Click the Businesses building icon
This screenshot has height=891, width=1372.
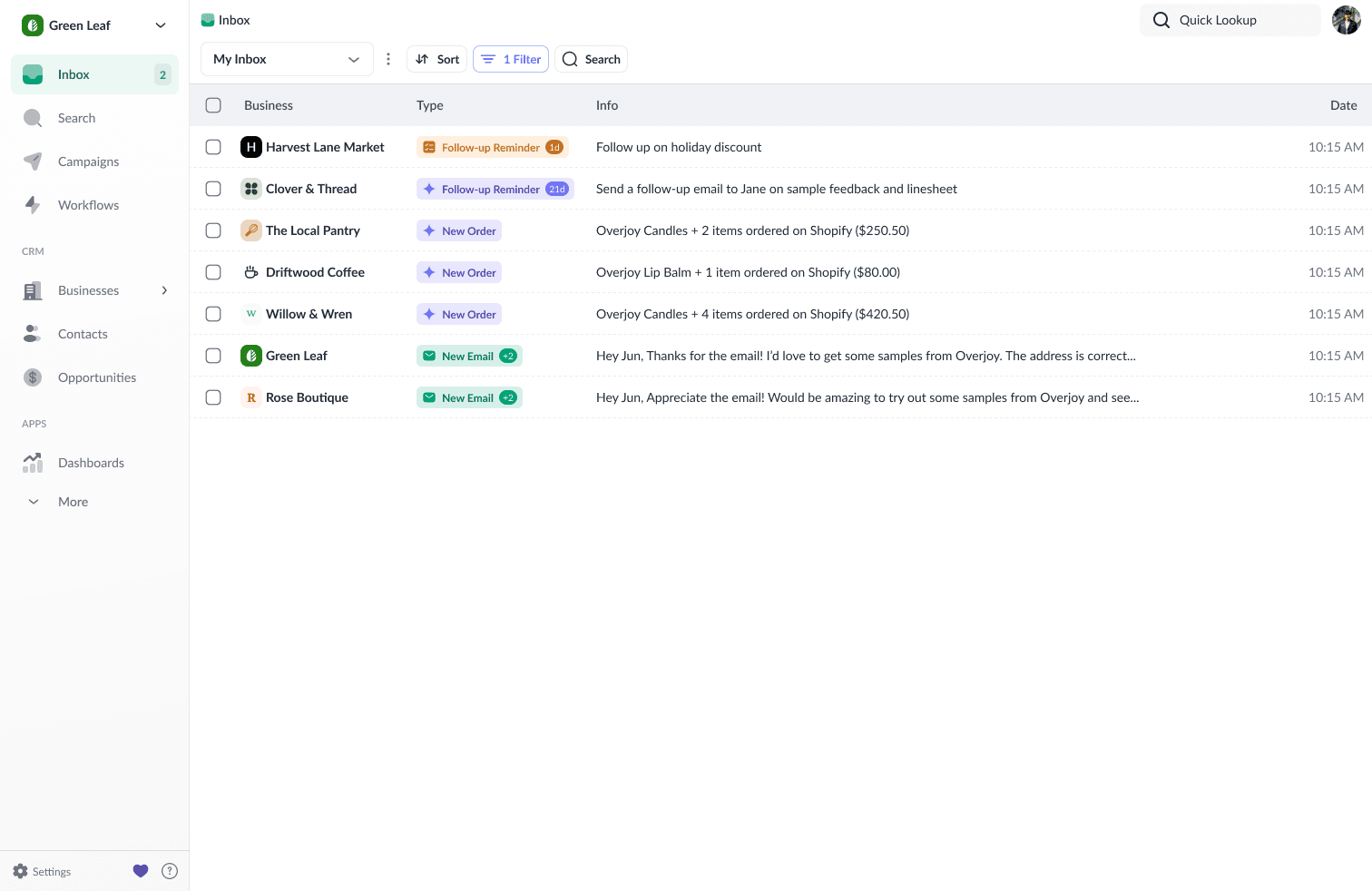point(33,290)
